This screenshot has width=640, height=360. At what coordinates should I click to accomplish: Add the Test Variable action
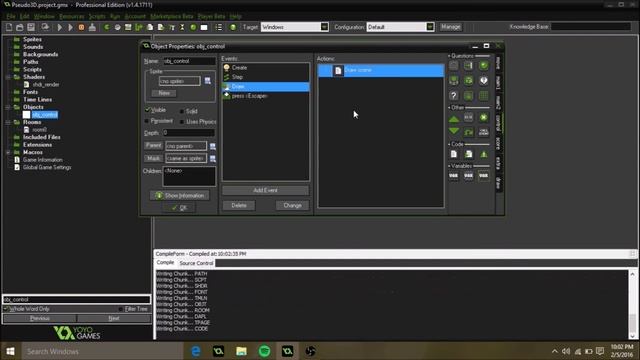[x=469, y=176]
